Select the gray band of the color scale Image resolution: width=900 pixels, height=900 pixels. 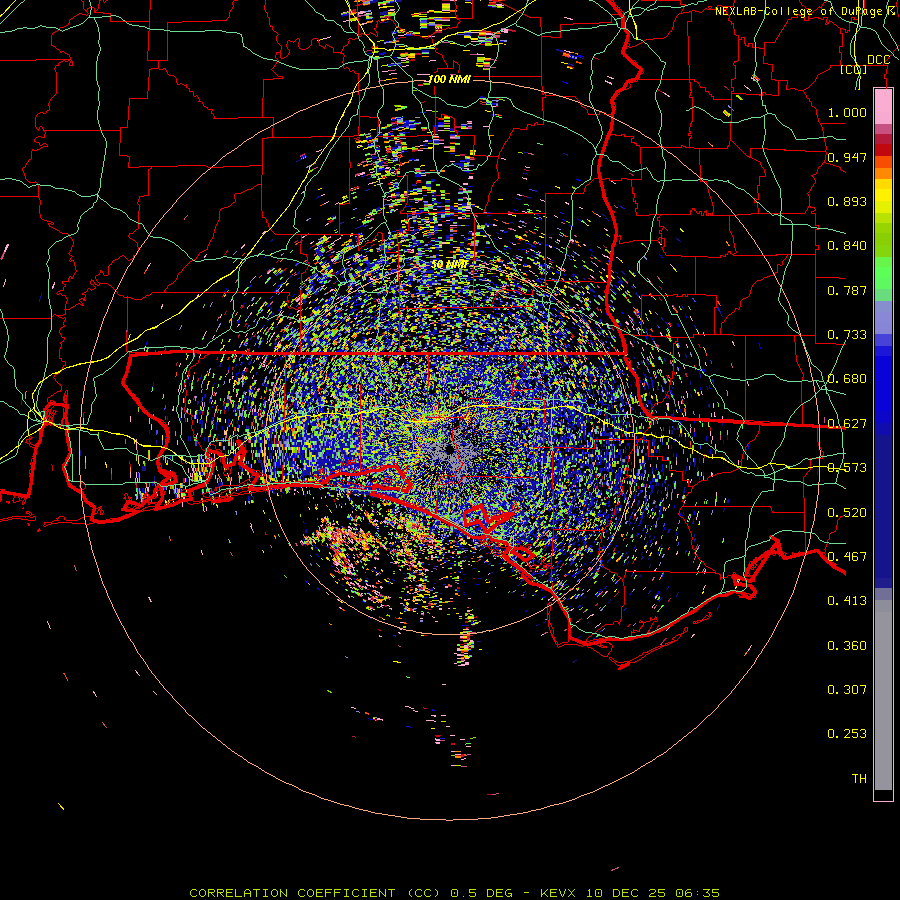pyautogui.click(x=883, y=695)
